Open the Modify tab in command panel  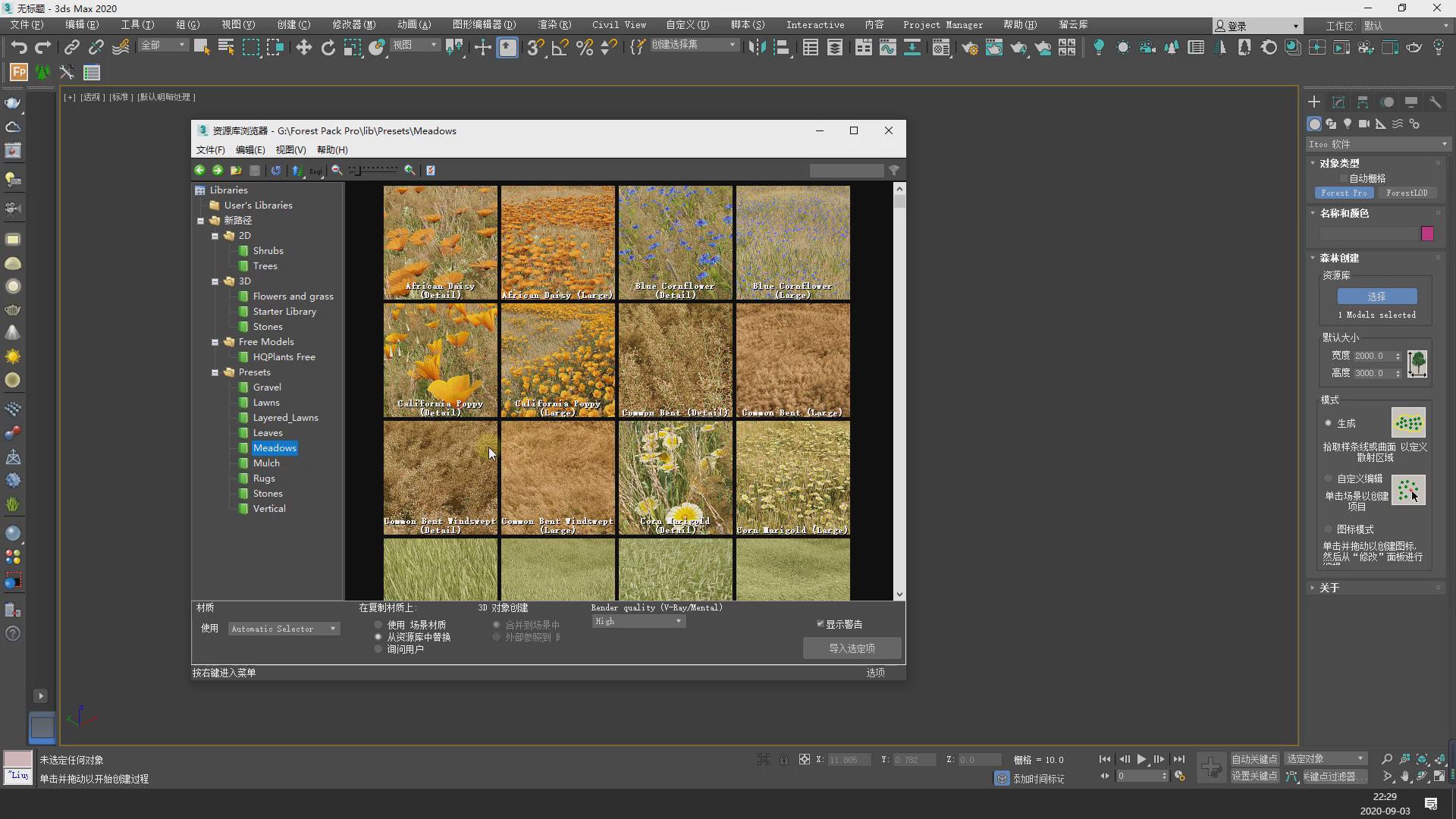(1338, 102)
